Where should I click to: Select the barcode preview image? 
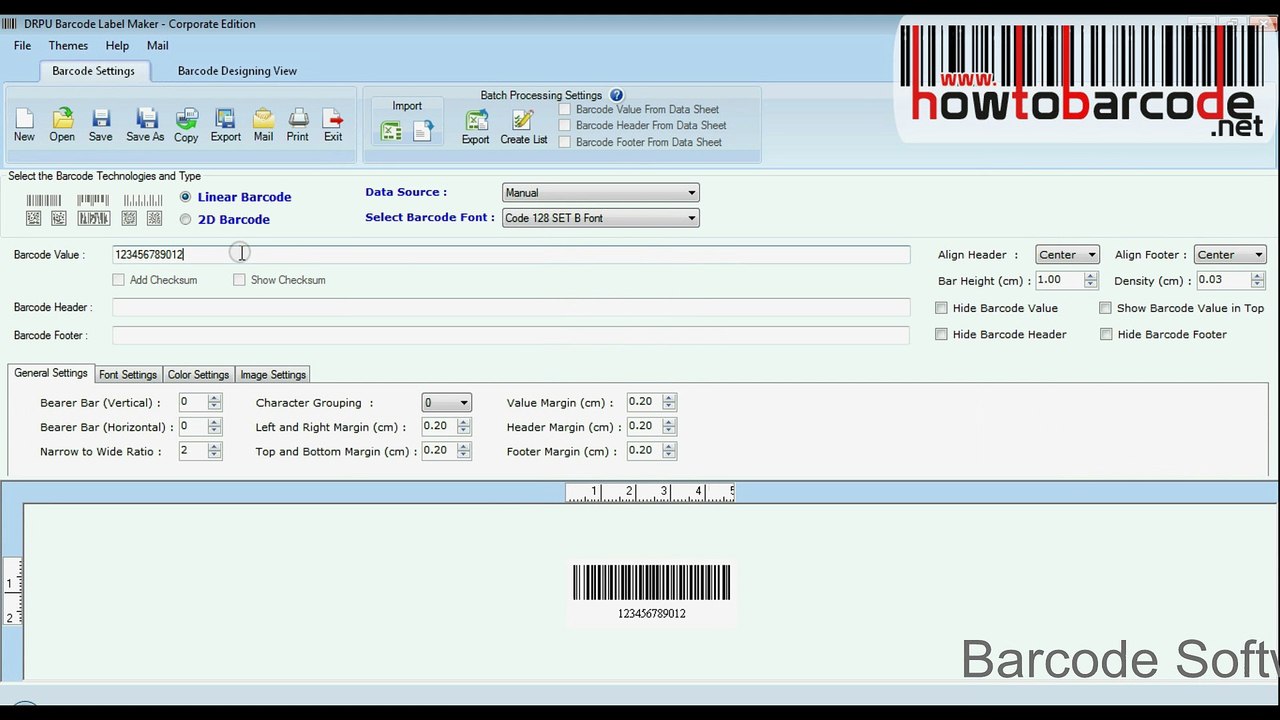651,592
